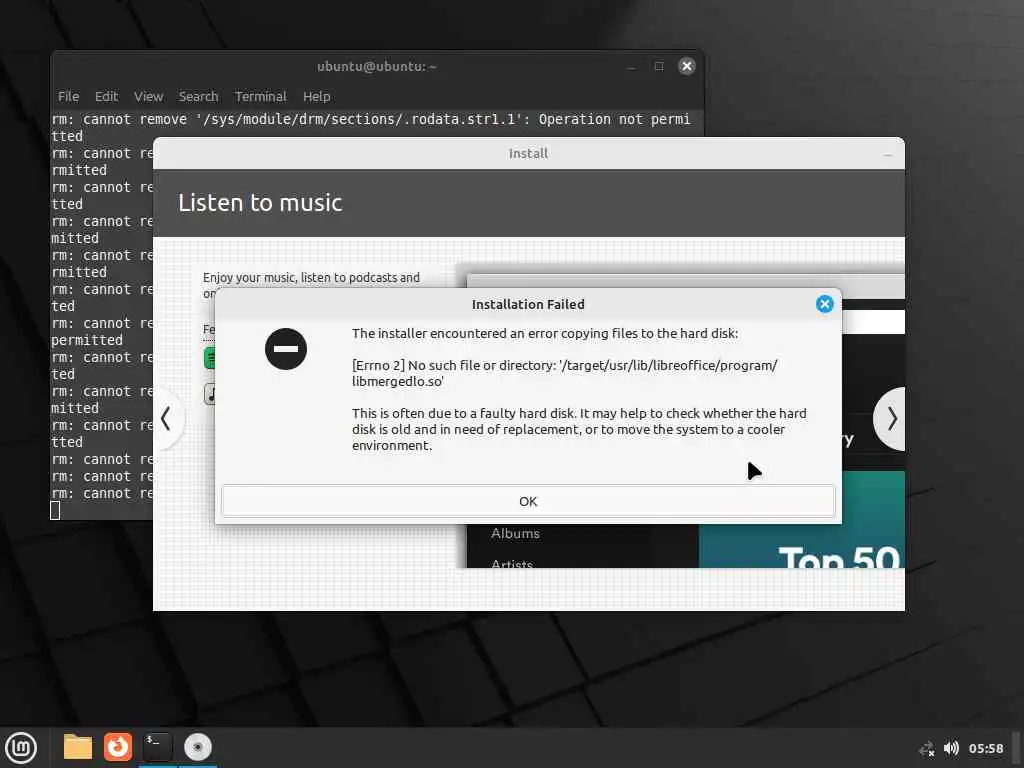The height and width of the screenshot is (768, 1024).
Task: Click the music note app icon on the slide
Action: coord(210,394)
